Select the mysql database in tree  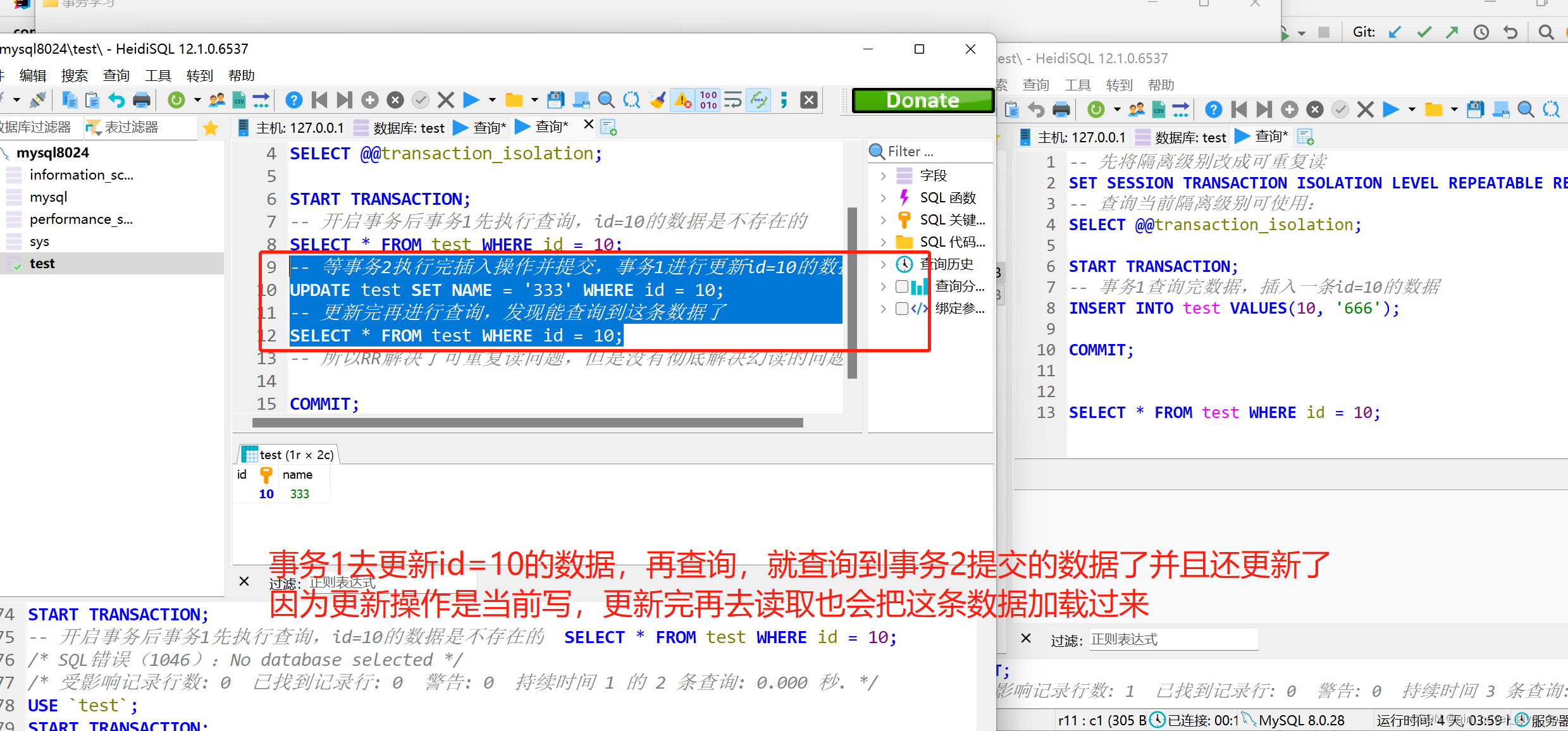click(x=48, y=197)
